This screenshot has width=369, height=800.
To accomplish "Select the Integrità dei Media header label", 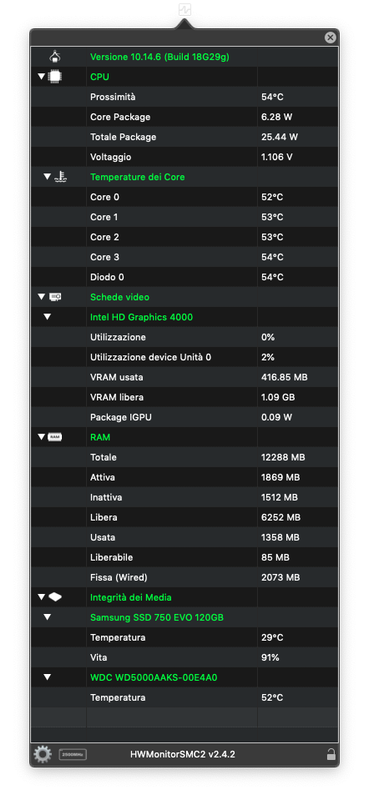I will coord(131,597).
